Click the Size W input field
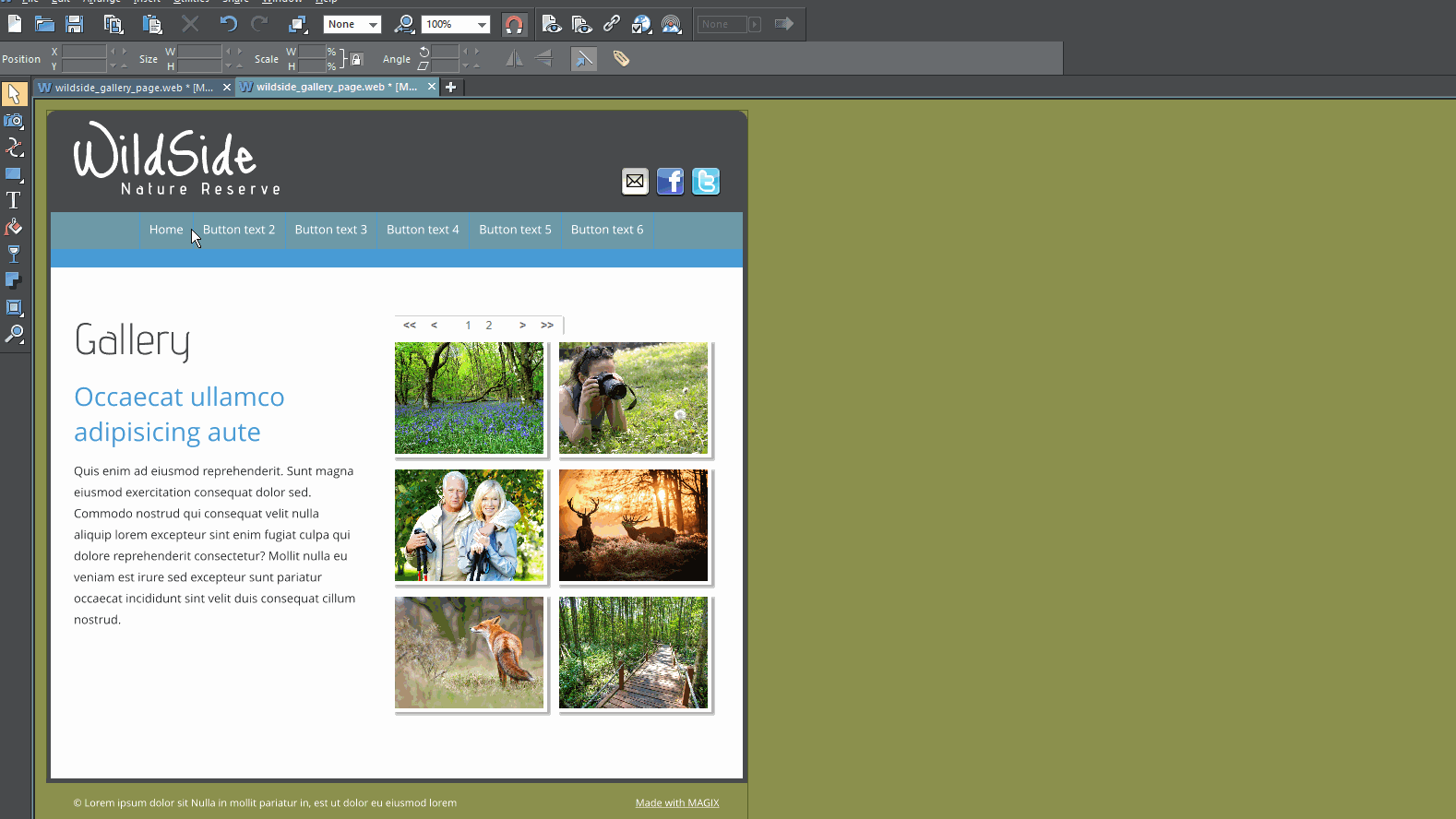Viewport: 1456px width, 819px height. coord(199,52)
